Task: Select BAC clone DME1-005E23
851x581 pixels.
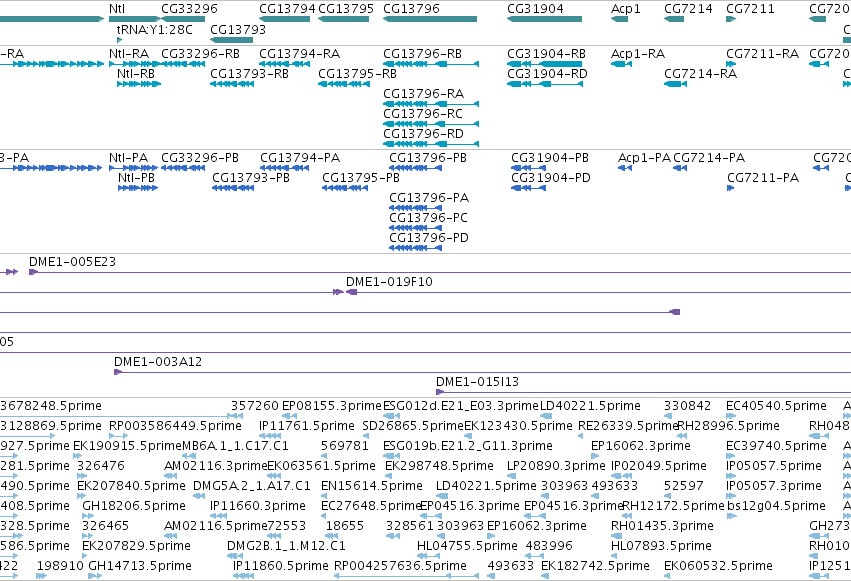Action: click(x=72, y=262)
